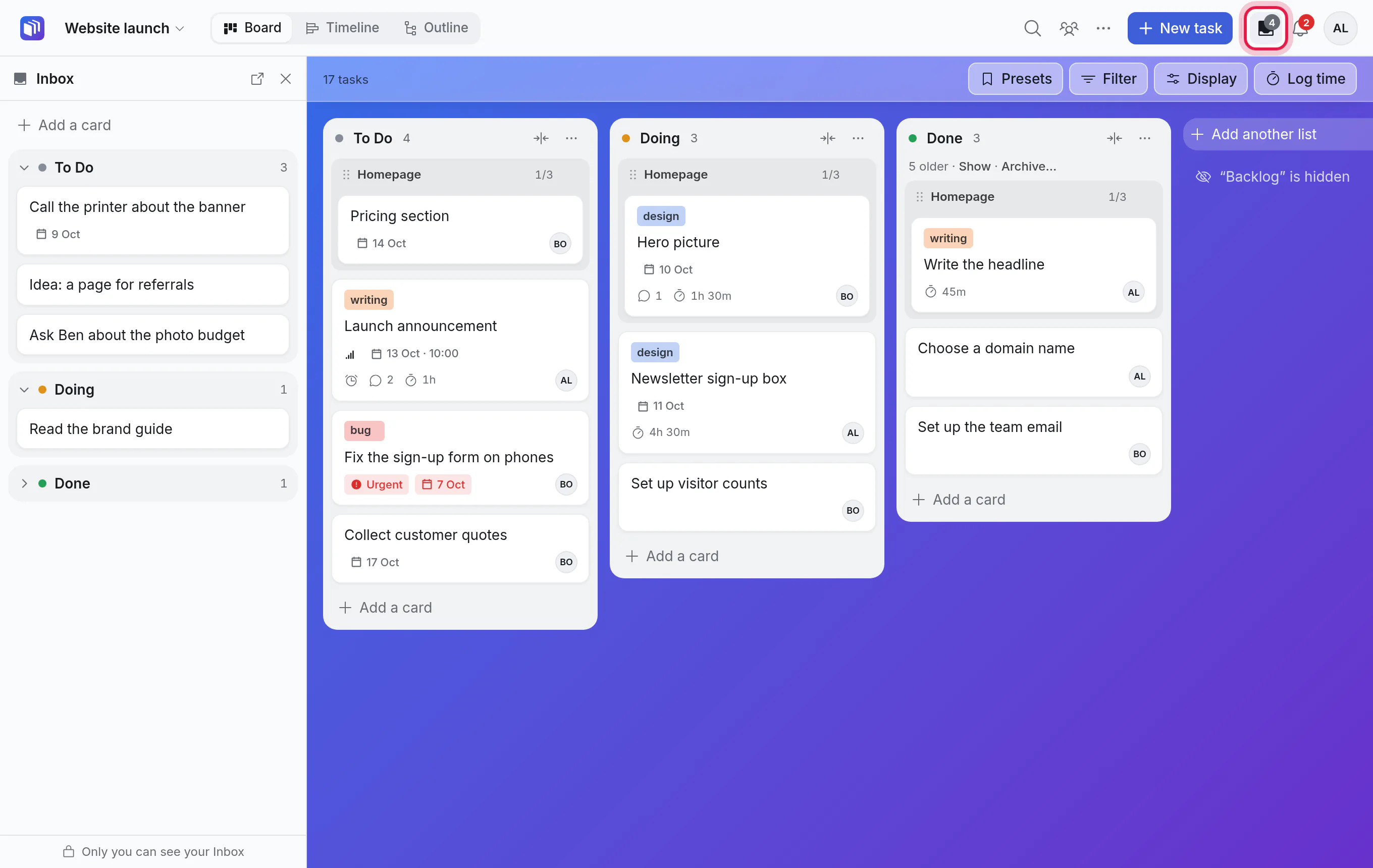Screen dimensions: 1373x868
Task: Click the writing label on Launch announcement
Action: pos(368,300)
